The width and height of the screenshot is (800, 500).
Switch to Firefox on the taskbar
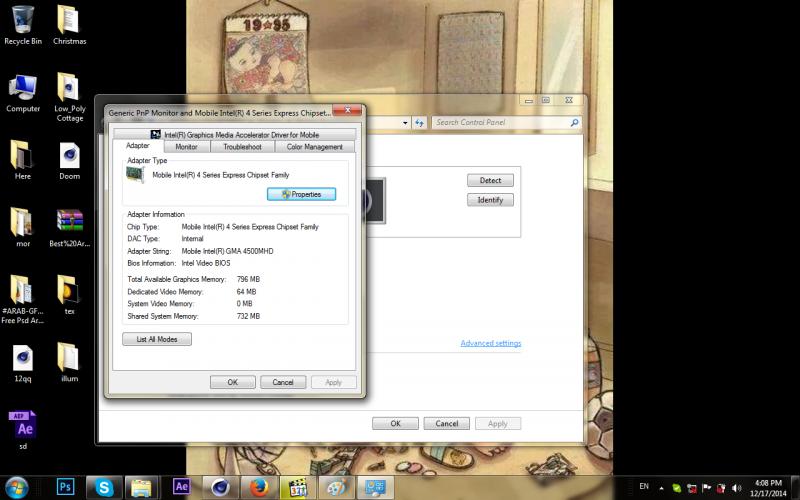coord(259,487)
